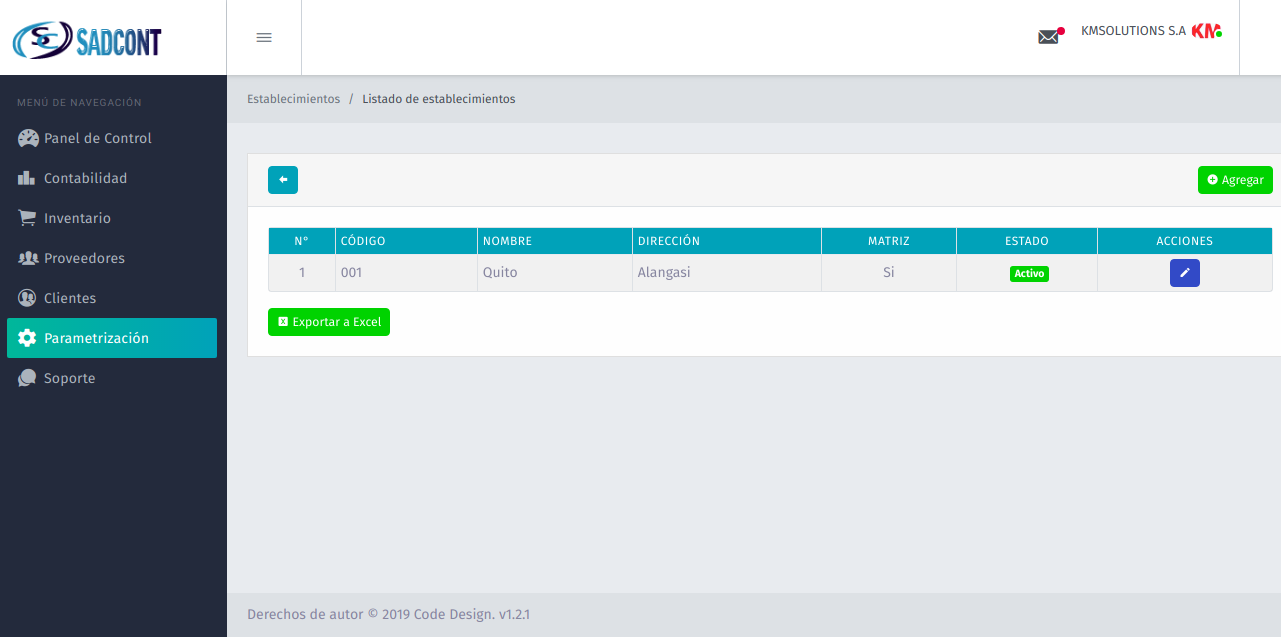Go to Clientes in sidebar
Viewport: 1281px width, 637px height.
click(70, 298)
